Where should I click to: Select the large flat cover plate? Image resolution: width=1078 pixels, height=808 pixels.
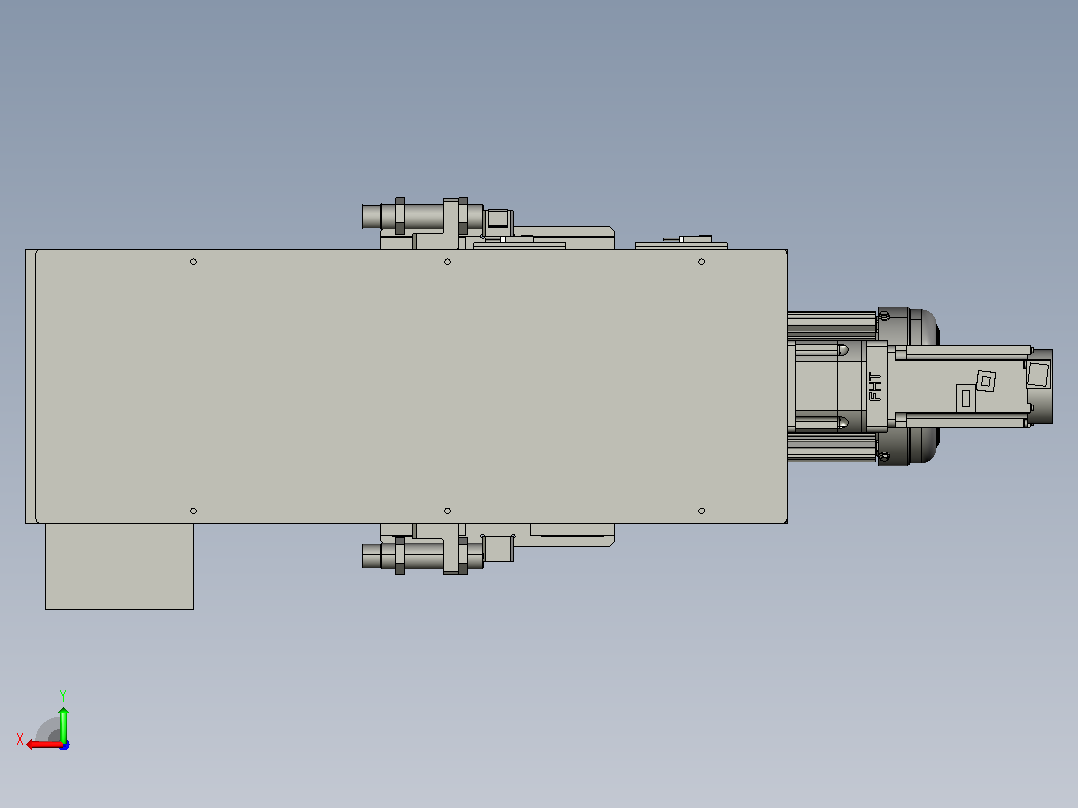coord(411,386)
